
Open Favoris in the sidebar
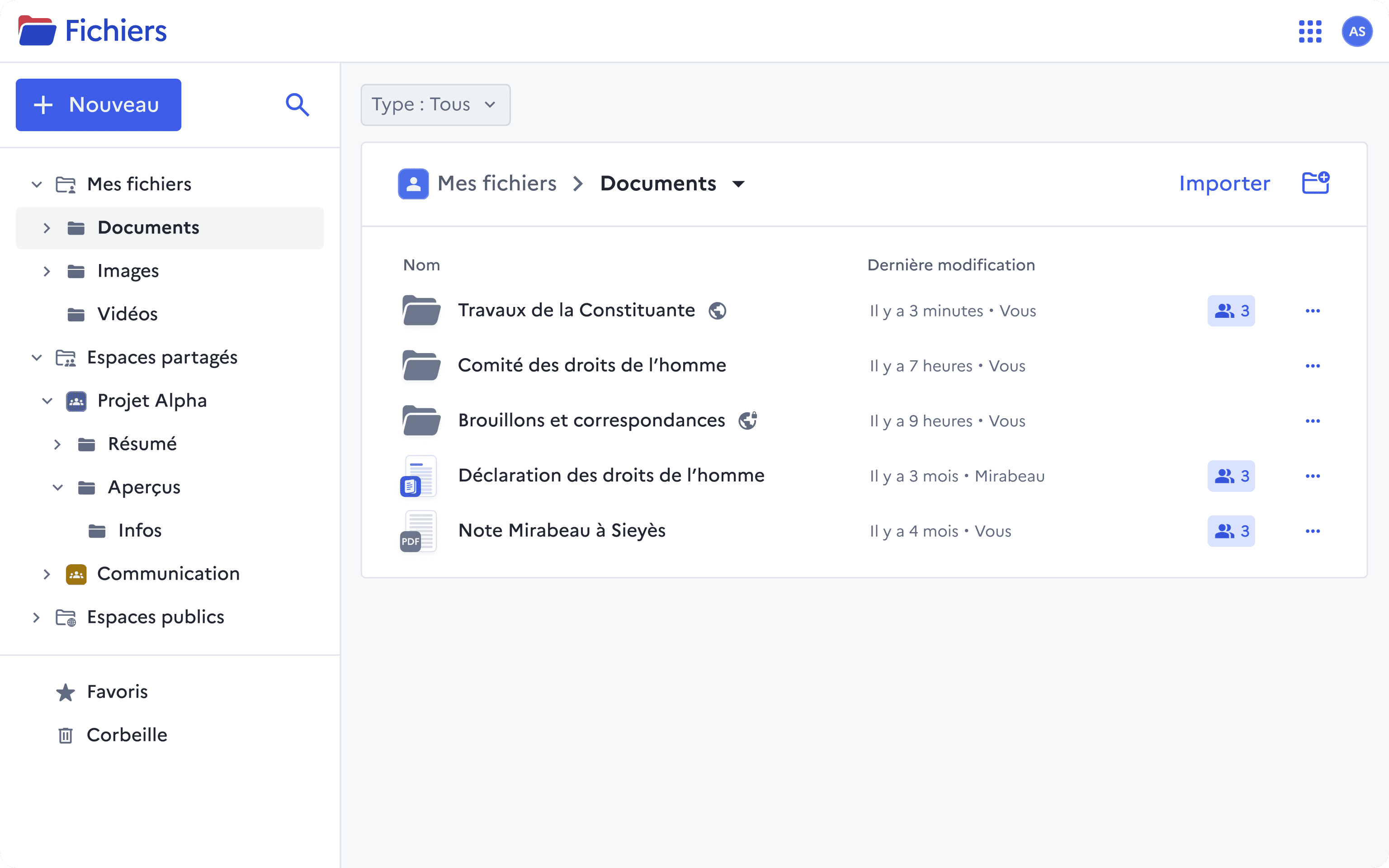[x=117, y=692]
